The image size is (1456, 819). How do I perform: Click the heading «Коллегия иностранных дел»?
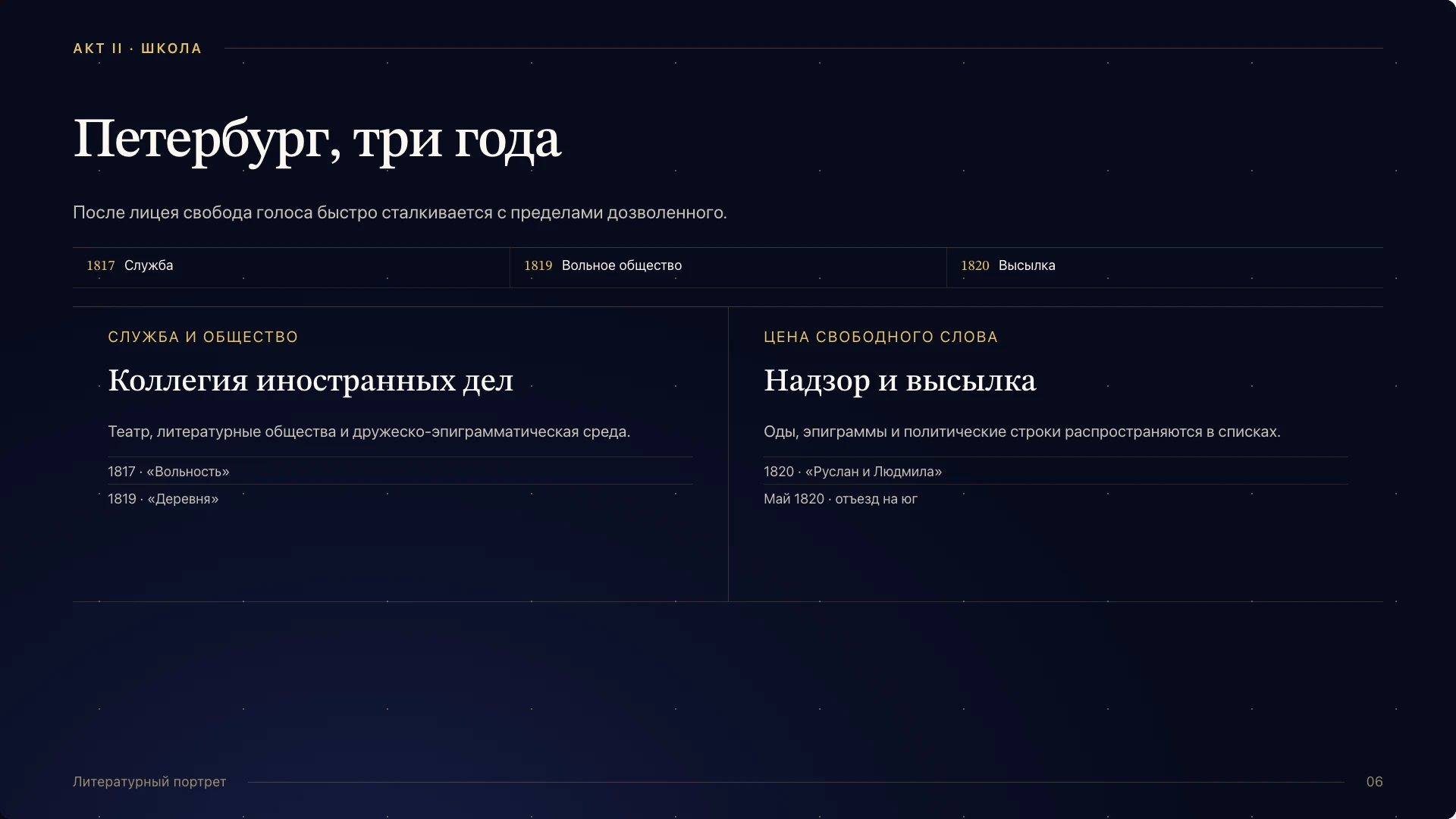click(x=311, y=381)
